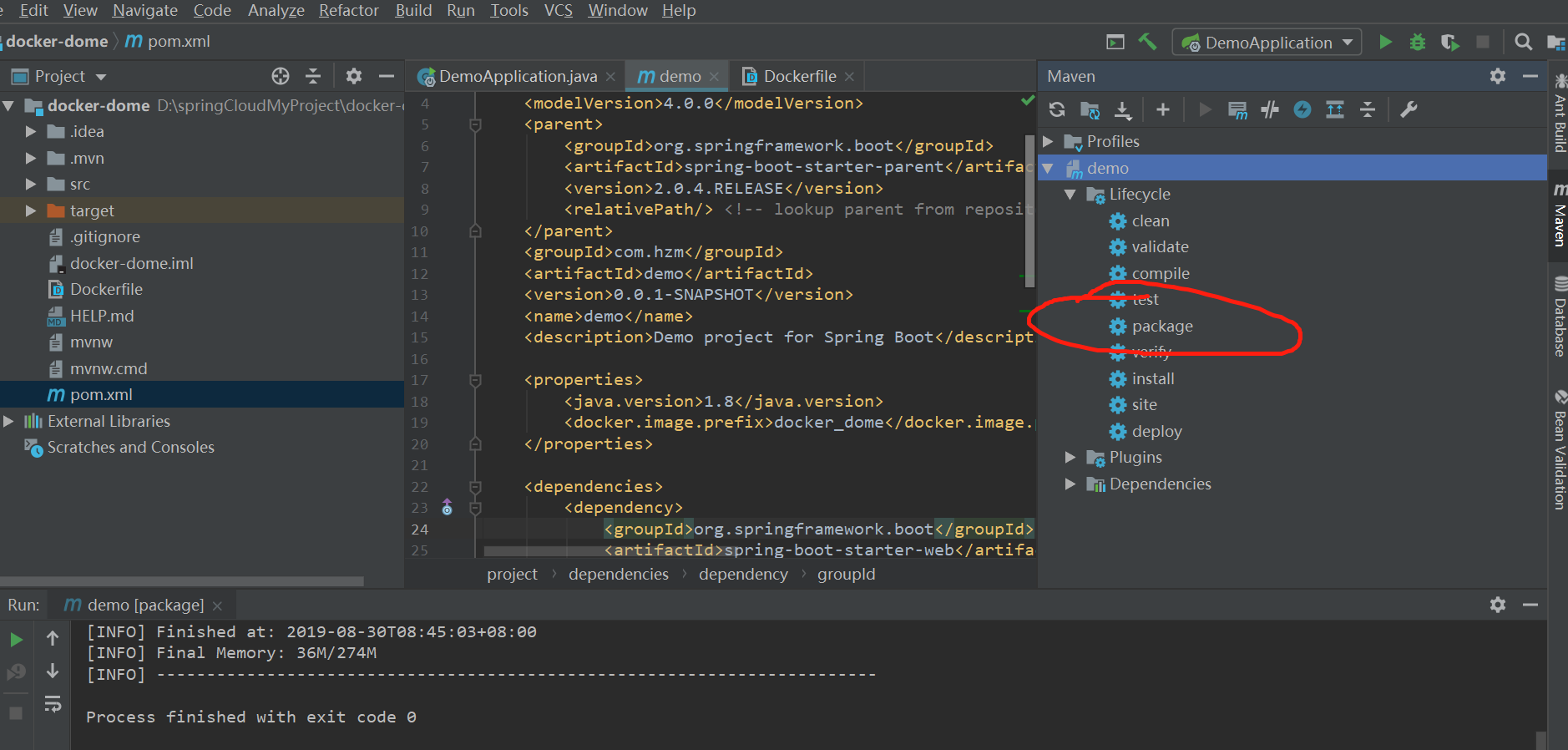Hide the Maven tool window
1568x750 pixels.
click(x=1530, y=76)
